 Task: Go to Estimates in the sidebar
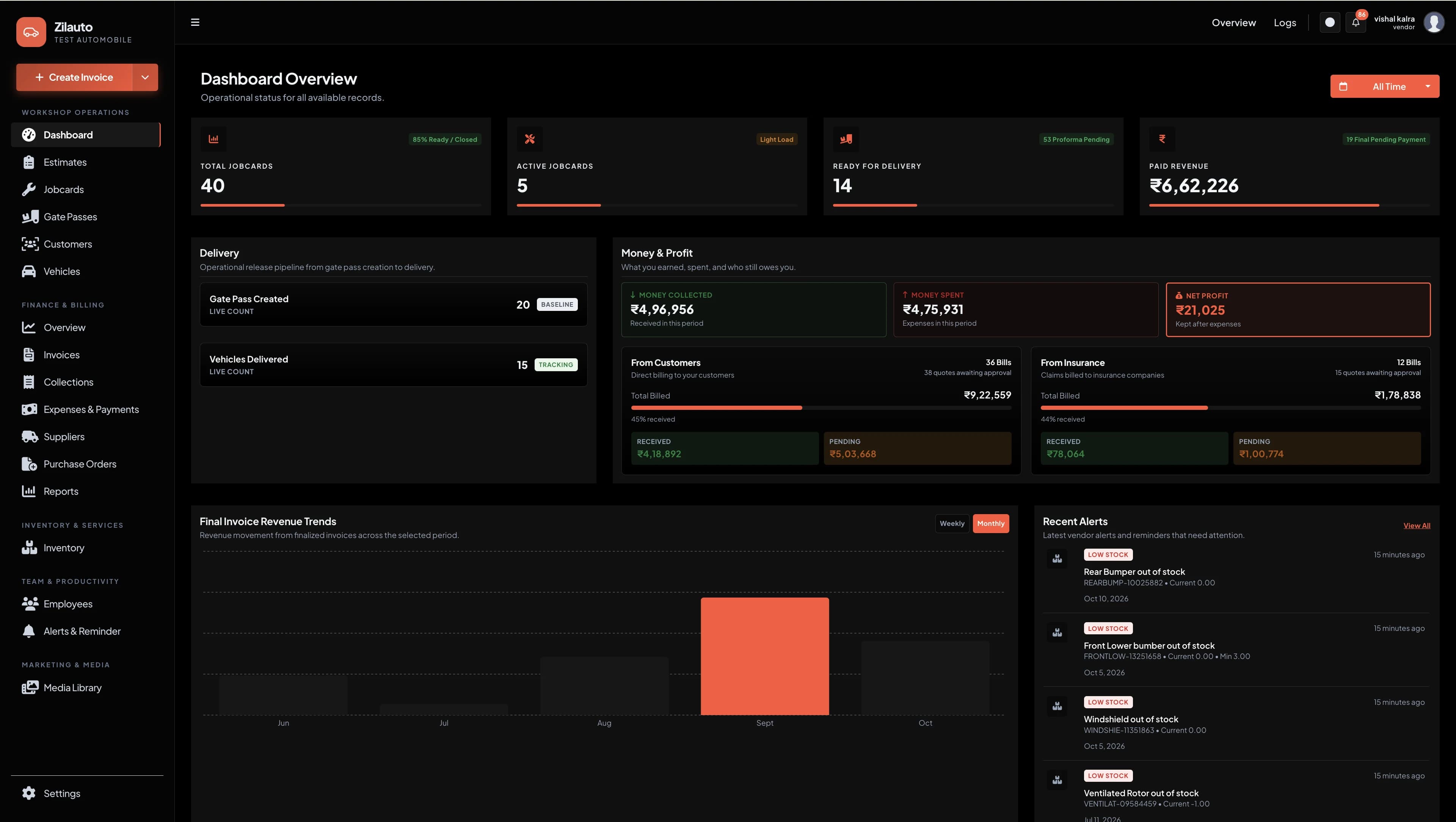point(86,162)
